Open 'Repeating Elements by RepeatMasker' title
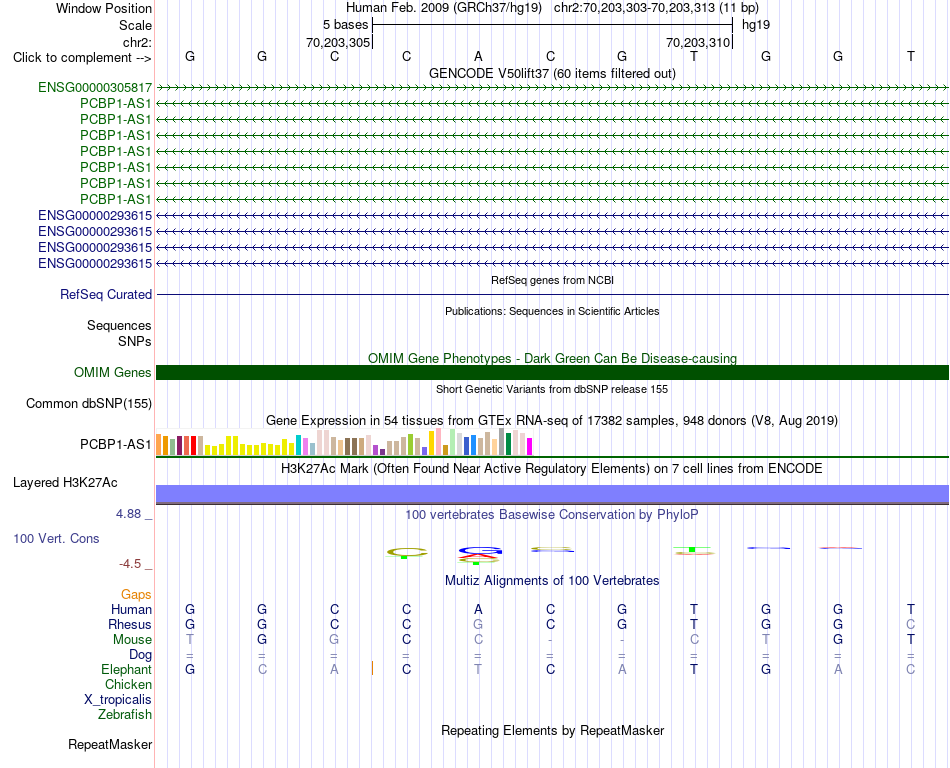This screenshot has width=950, height=768. click(x=552, y=730)
